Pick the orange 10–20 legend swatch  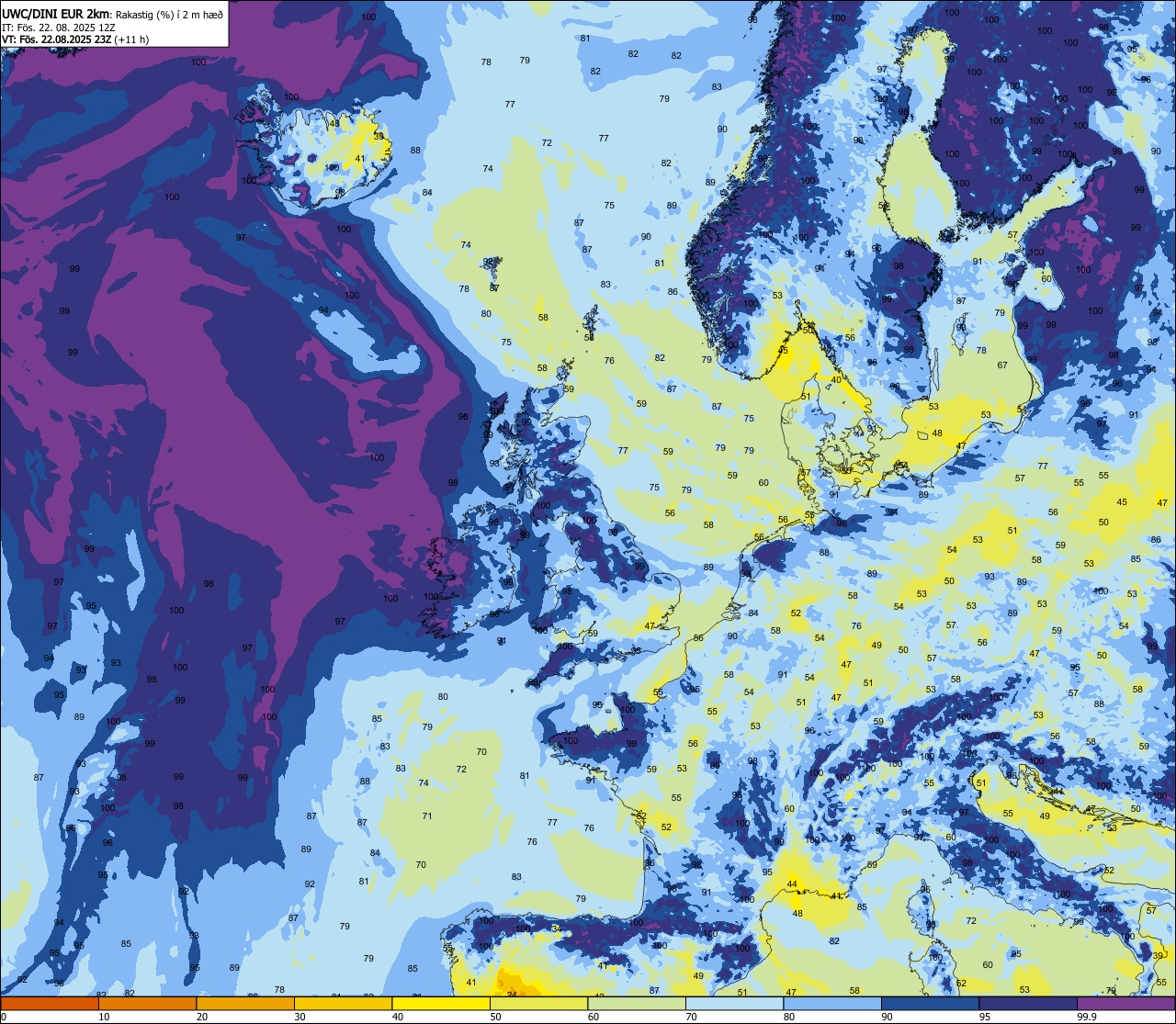point(147,1003)
